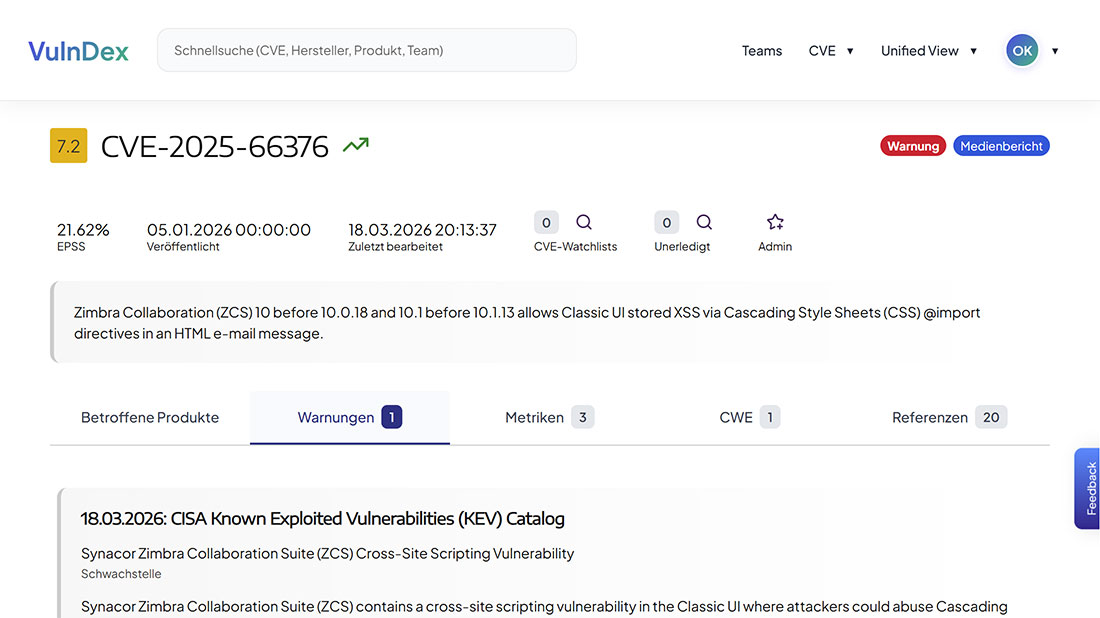Select the Warnungen tab
The height and width of the screenshot is (618, 1100).
click(349, 417)
